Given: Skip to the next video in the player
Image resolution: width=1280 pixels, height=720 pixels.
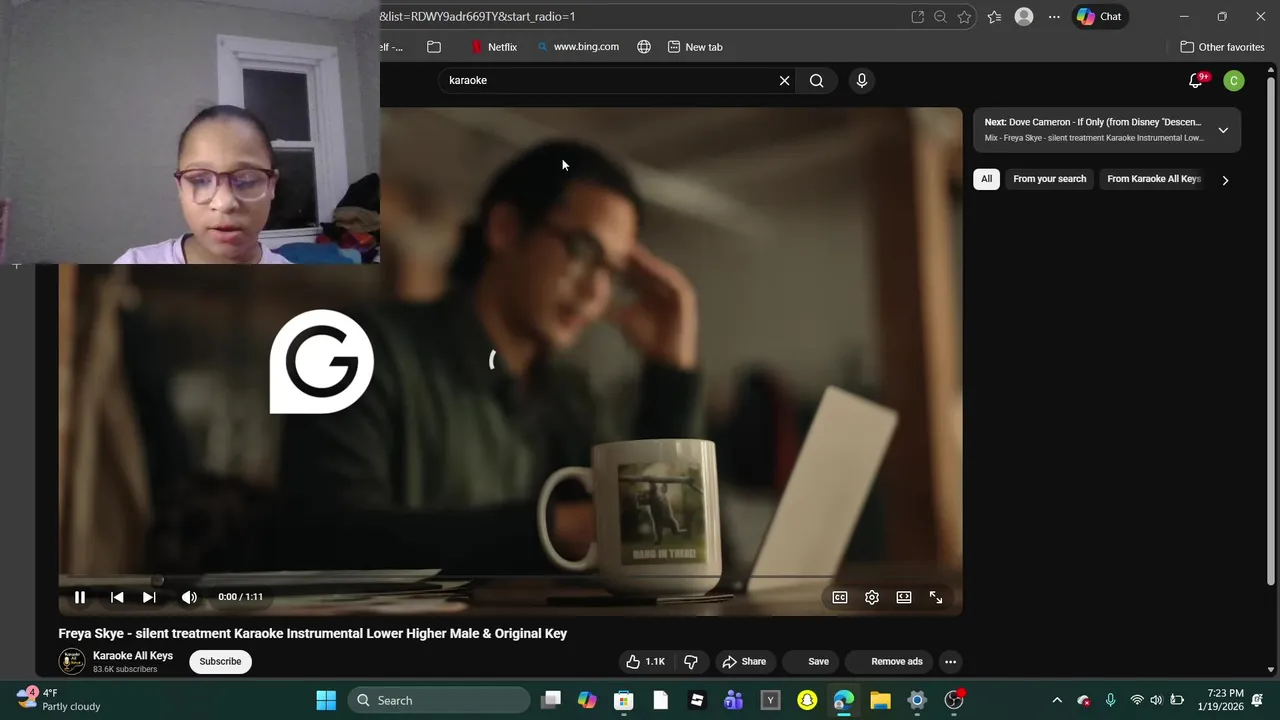Looking at the screenshot, I should (149, 597).
